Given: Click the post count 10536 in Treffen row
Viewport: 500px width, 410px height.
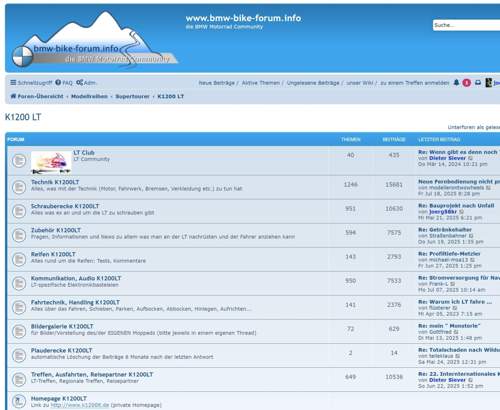Looking at the screenshot, I should (x=394, y=377).
